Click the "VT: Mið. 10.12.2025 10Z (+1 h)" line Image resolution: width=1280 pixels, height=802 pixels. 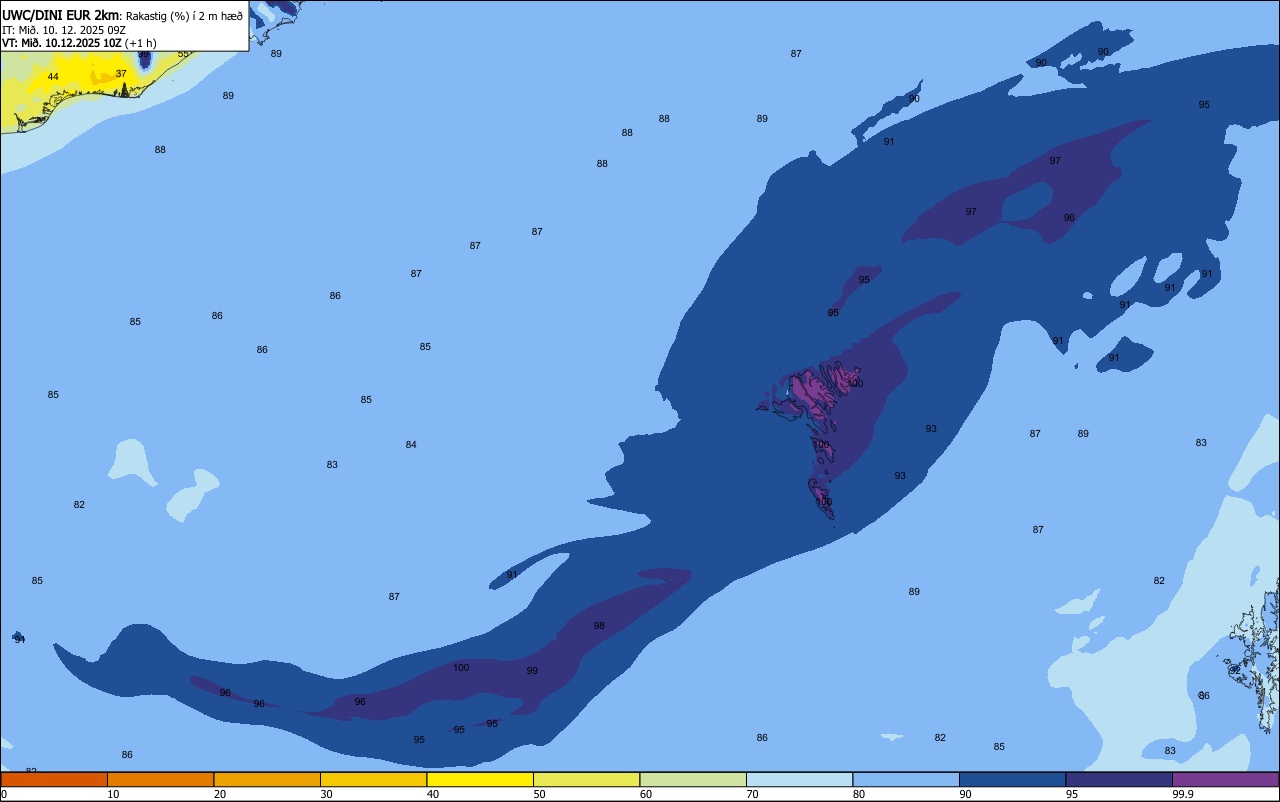tap(79, 43)
